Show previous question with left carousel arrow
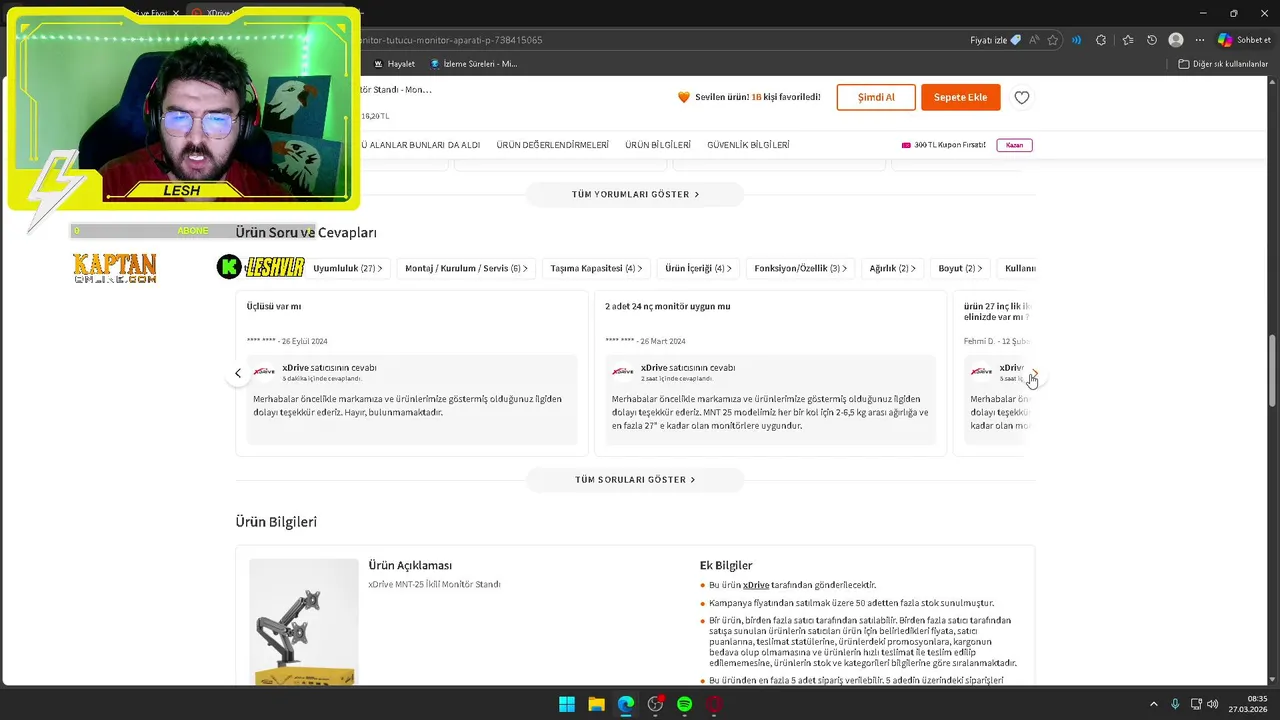 (x=238, y=373)
